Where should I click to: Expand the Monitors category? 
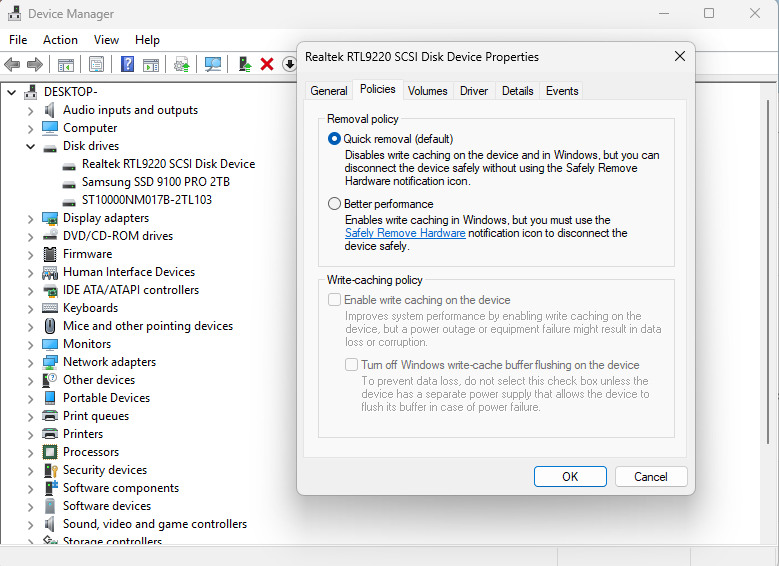tap(31, 344)
